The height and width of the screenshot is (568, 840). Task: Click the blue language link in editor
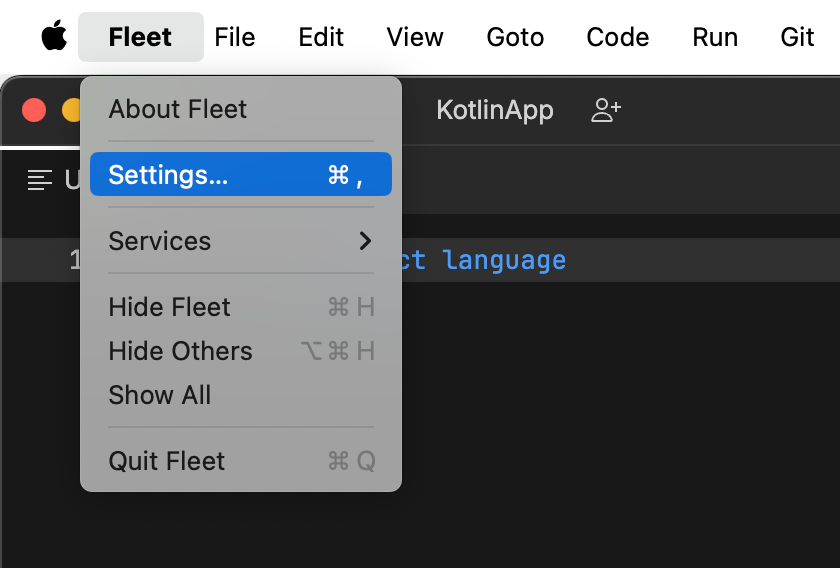pos(504,261)
